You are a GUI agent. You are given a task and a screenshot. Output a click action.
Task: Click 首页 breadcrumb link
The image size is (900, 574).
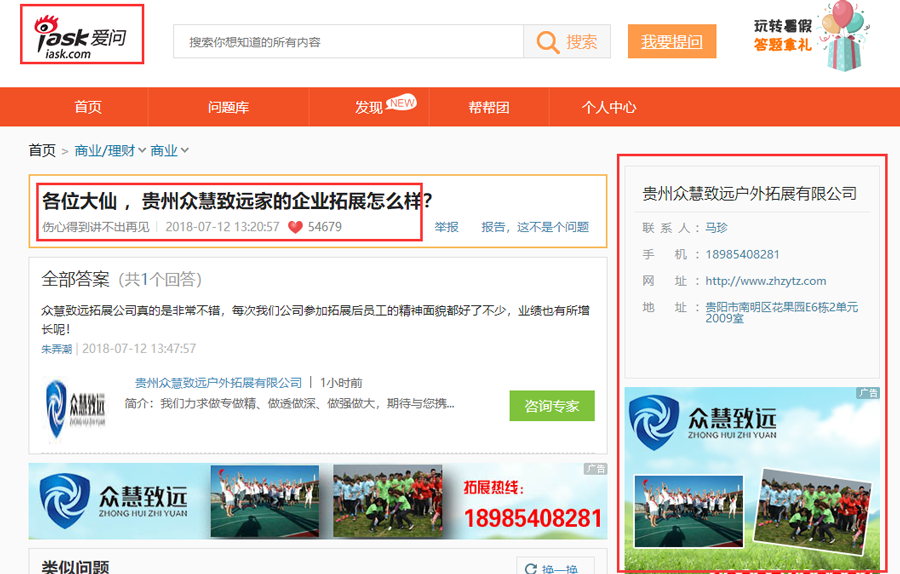(42, 150)
